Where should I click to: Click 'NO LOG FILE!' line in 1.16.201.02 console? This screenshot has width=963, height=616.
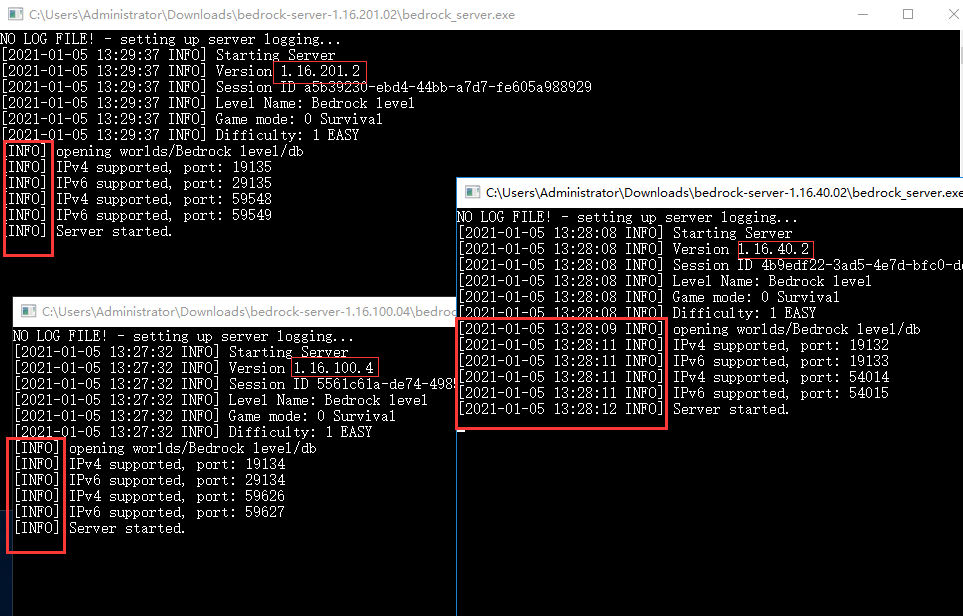click(x=170, y=39)
